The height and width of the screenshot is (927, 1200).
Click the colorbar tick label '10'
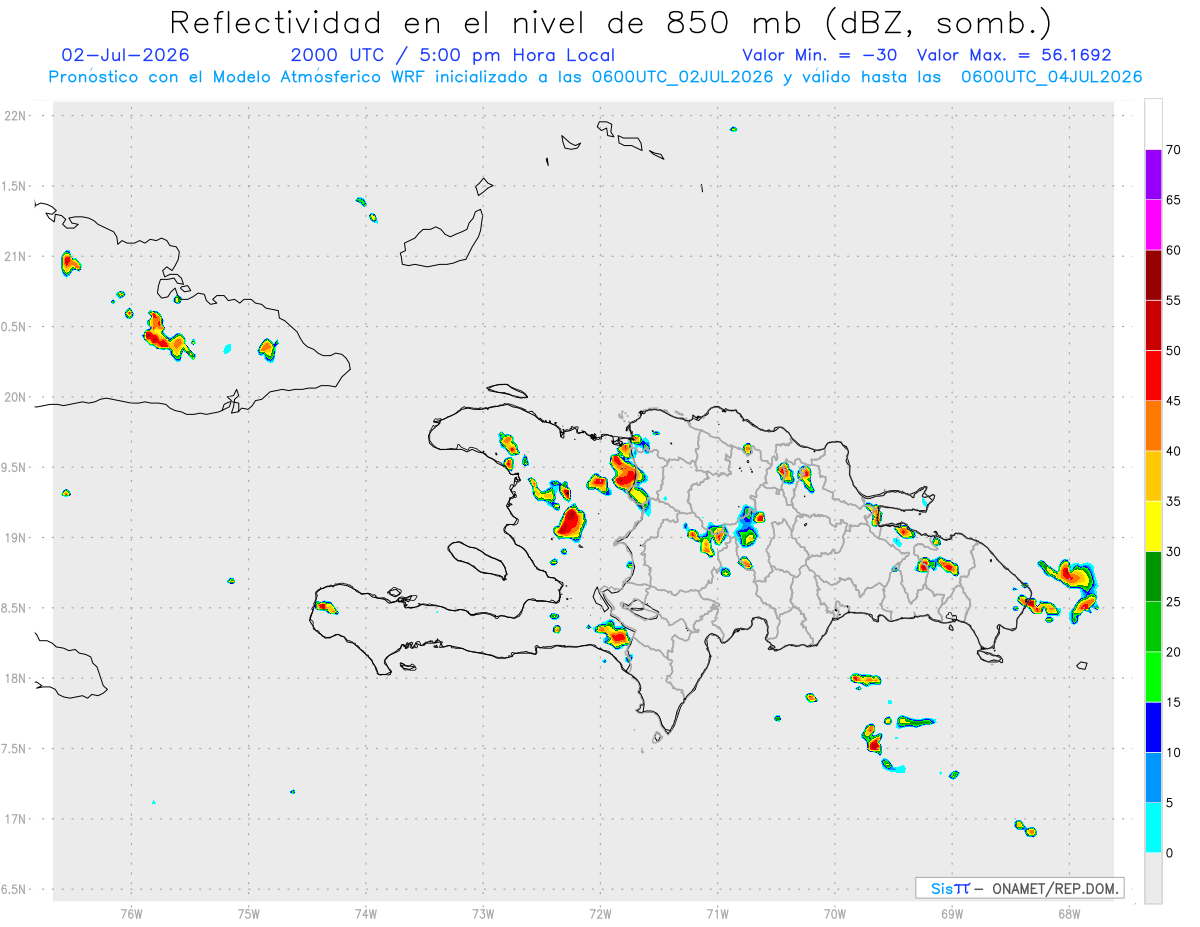click(x=1174, y=752)
